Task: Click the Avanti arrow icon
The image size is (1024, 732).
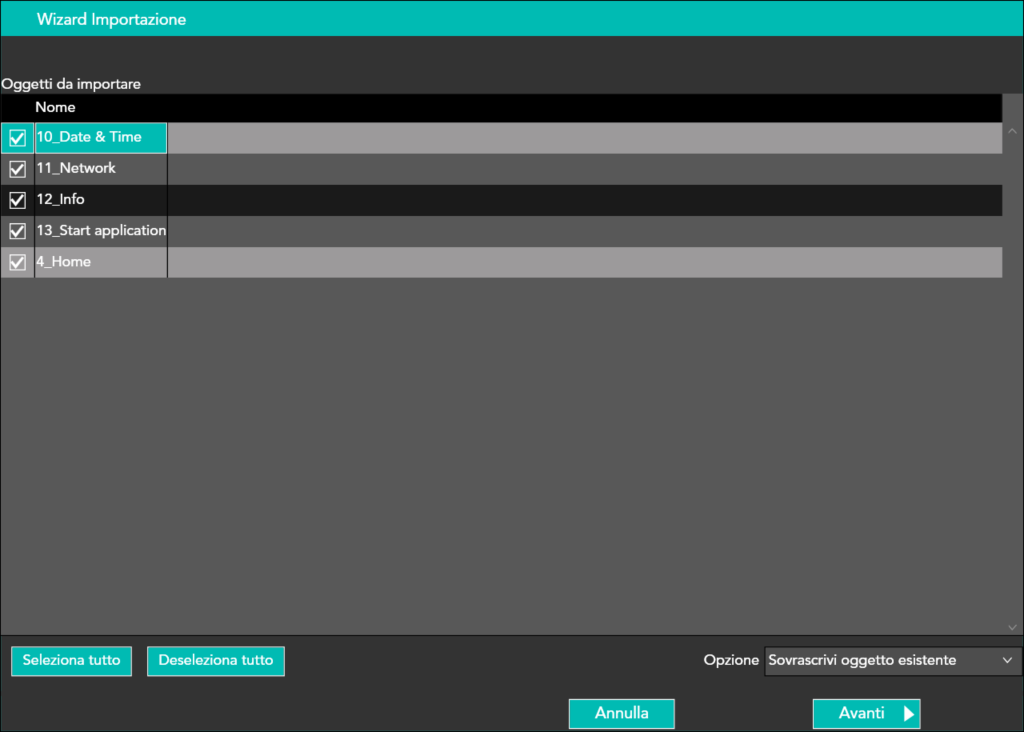Action: (908, 714)
